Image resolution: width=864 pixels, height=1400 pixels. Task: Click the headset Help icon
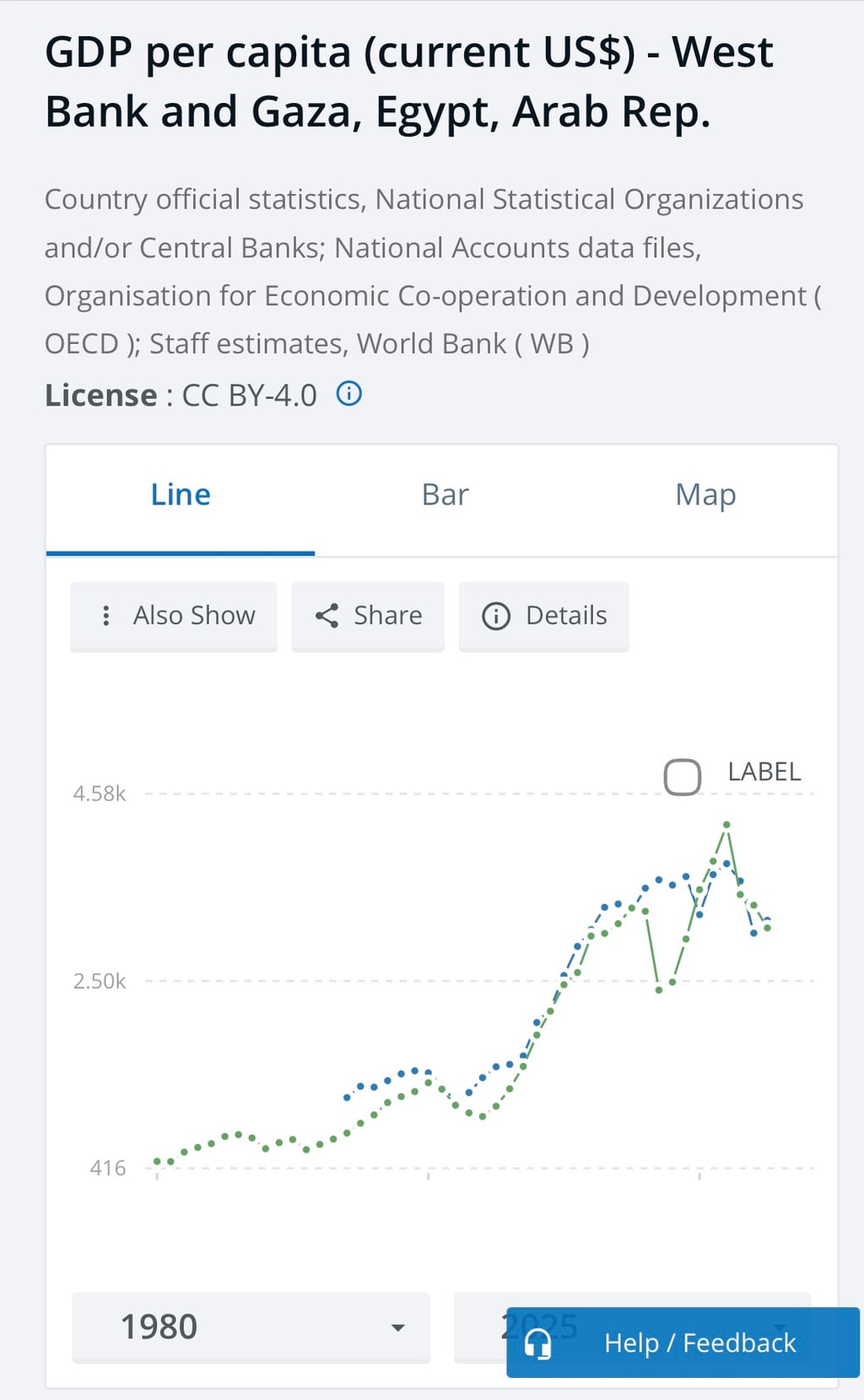coord(537,1343)
